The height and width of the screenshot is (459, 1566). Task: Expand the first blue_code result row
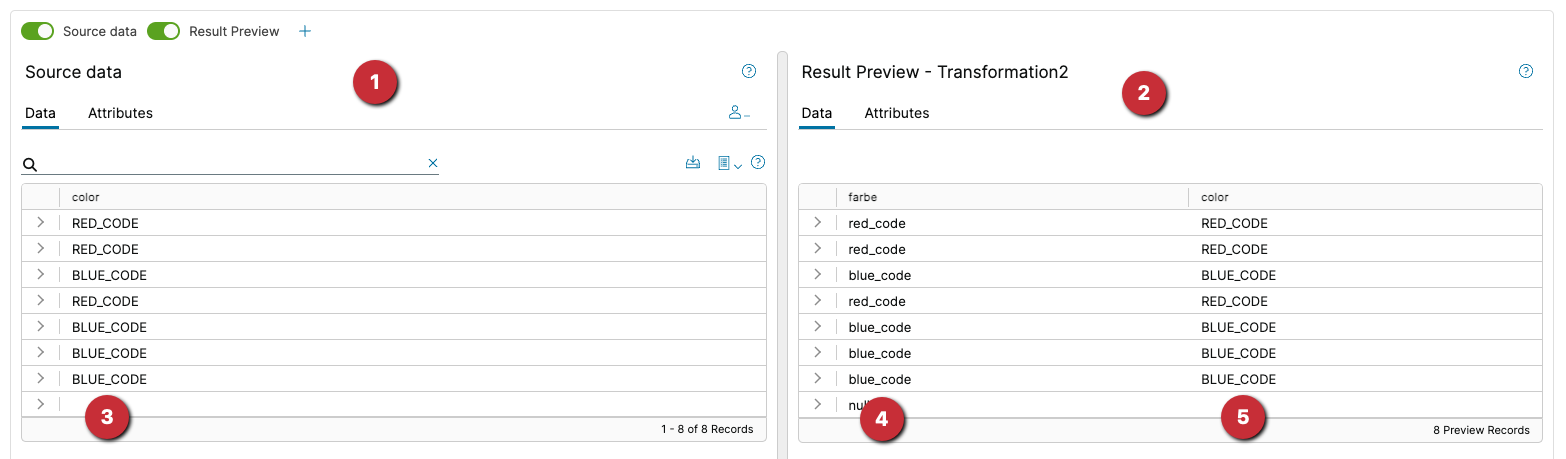(x=817, y=275)
